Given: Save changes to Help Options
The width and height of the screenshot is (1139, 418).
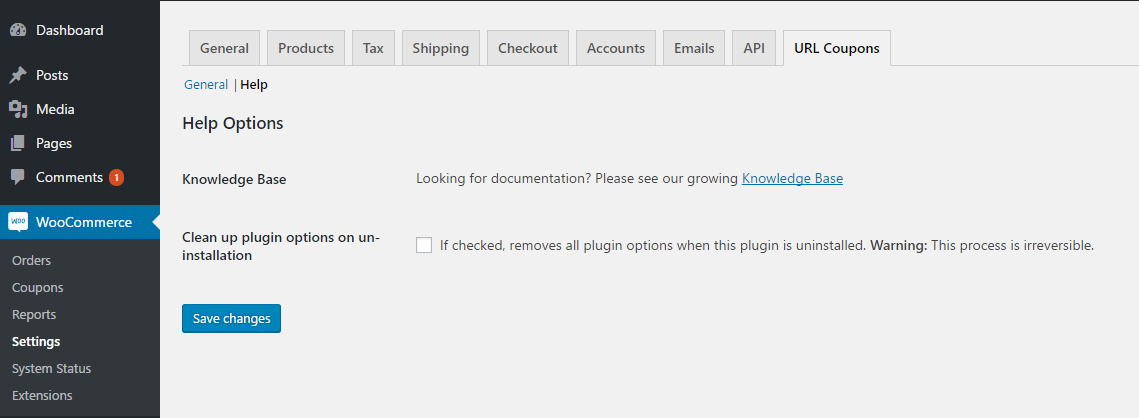Looking at the screenshot, I should pyautogui.click(x=231, y=318).
